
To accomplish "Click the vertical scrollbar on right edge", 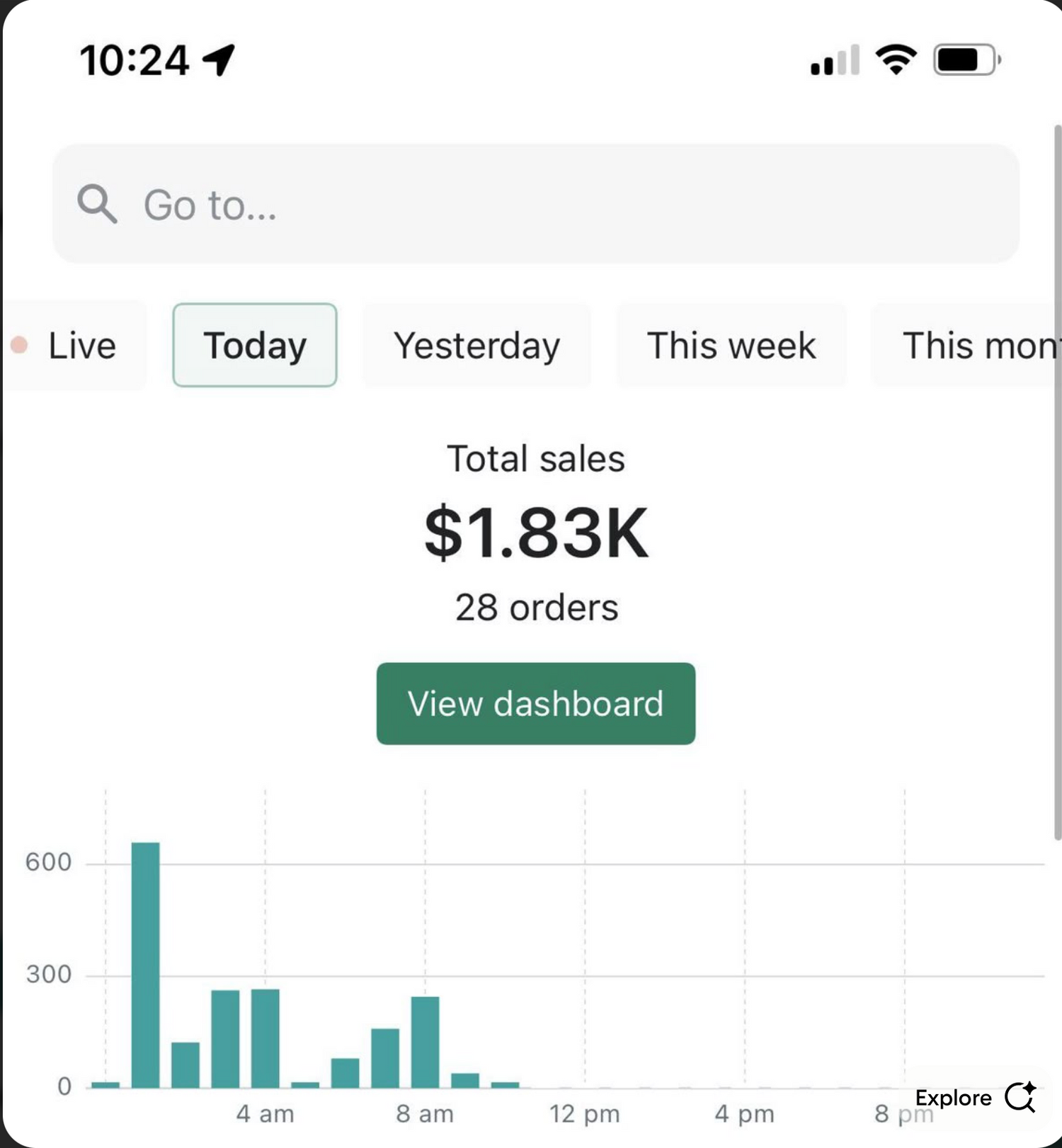I will (x=1057, y=482).
